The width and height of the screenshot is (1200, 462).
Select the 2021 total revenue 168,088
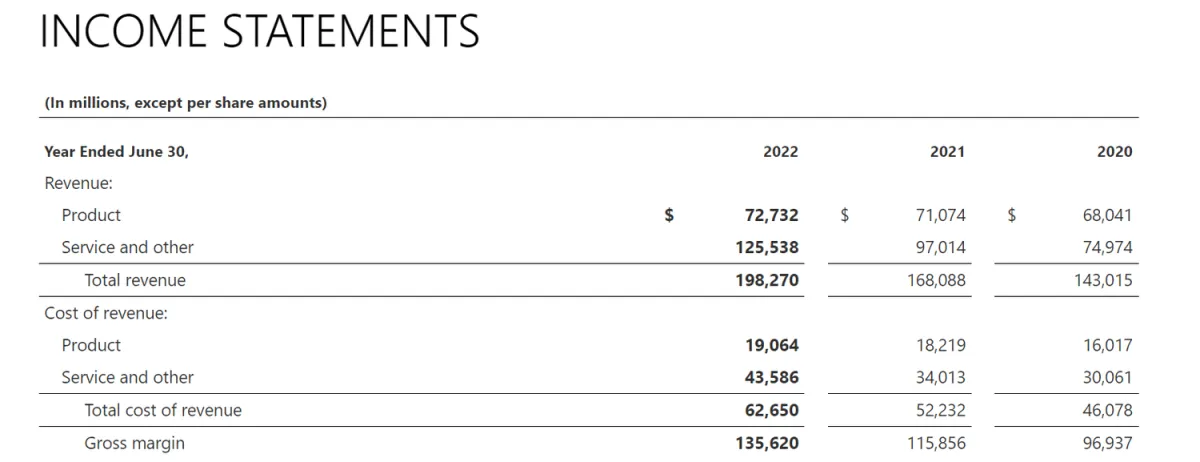pyautogui.click(x=936, y=280)
